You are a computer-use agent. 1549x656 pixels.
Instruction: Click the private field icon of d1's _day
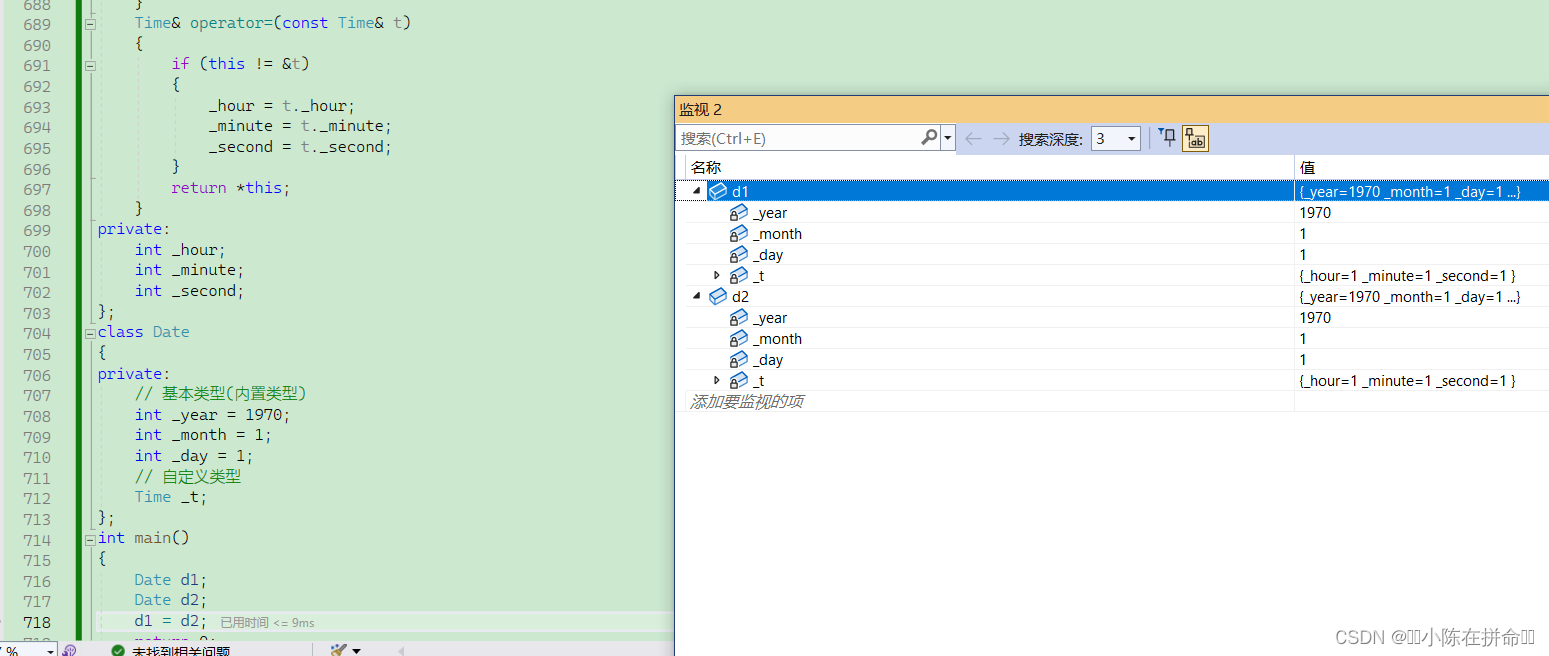(739, 254)
